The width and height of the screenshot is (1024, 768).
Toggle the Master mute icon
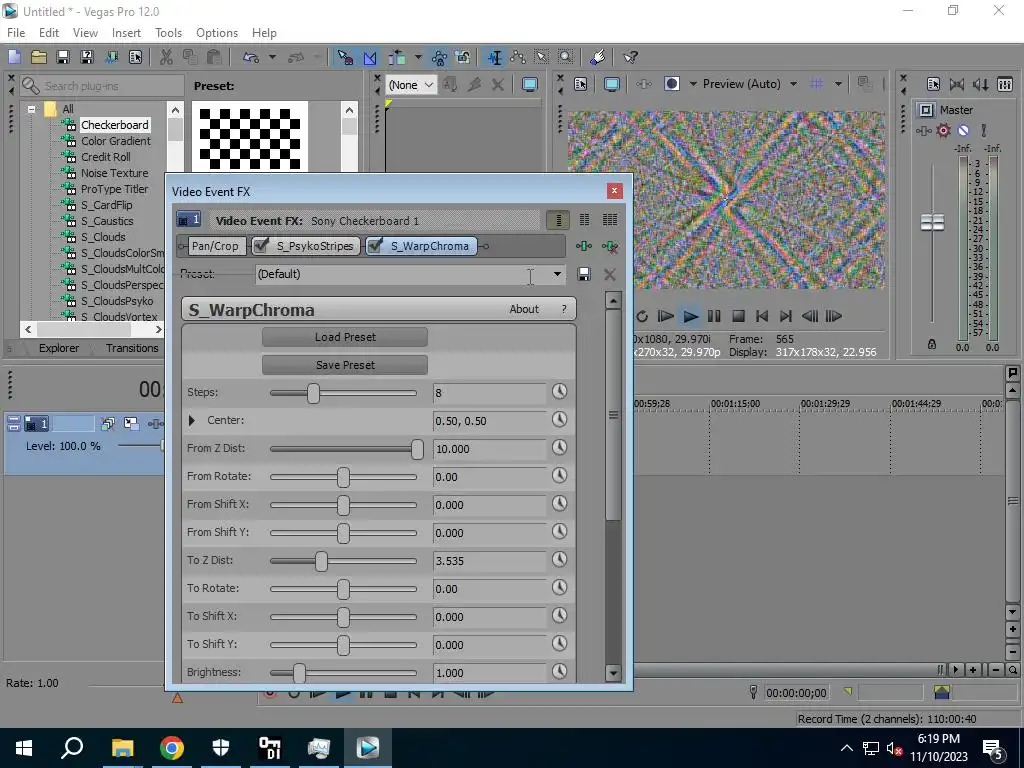[x=963, y=131]
